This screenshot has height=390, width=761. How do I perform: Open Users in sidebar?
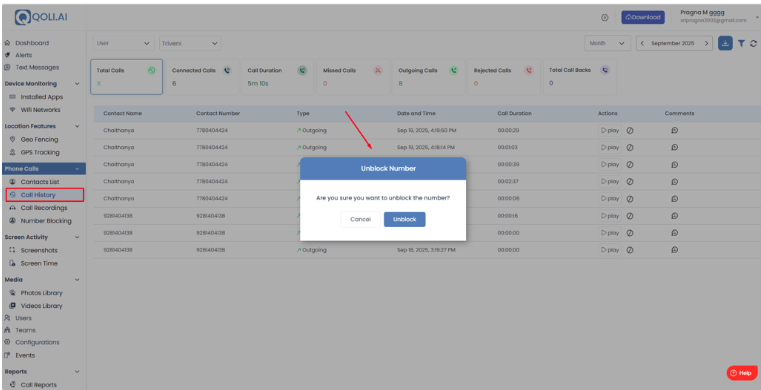point(23,318)
